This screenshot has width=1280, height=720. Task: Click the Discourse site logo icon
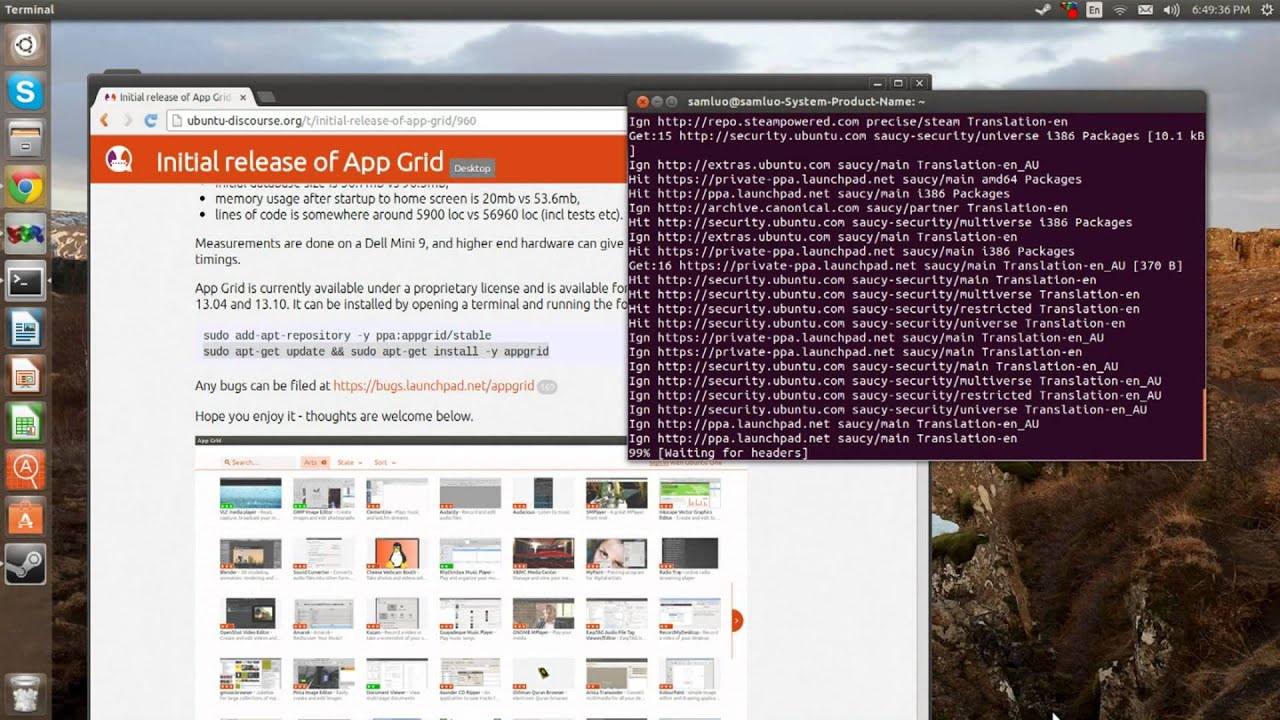coord(119,160)
